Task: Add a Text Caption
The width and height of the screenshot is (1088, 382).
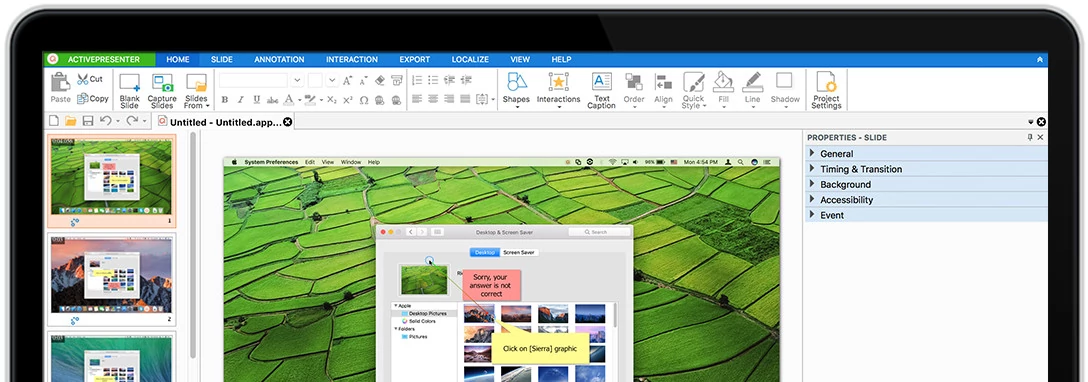Action: (602, 90)
